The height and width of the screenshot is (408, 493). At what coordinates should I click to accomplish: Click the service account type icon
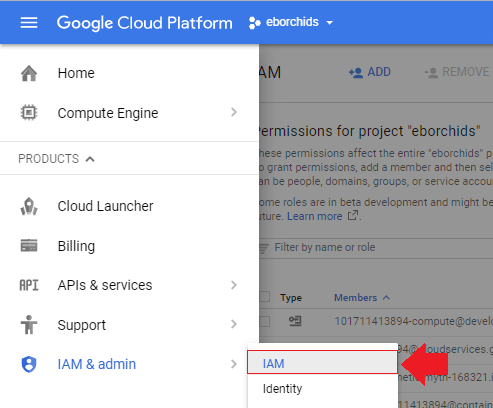[x=295, y=321]
